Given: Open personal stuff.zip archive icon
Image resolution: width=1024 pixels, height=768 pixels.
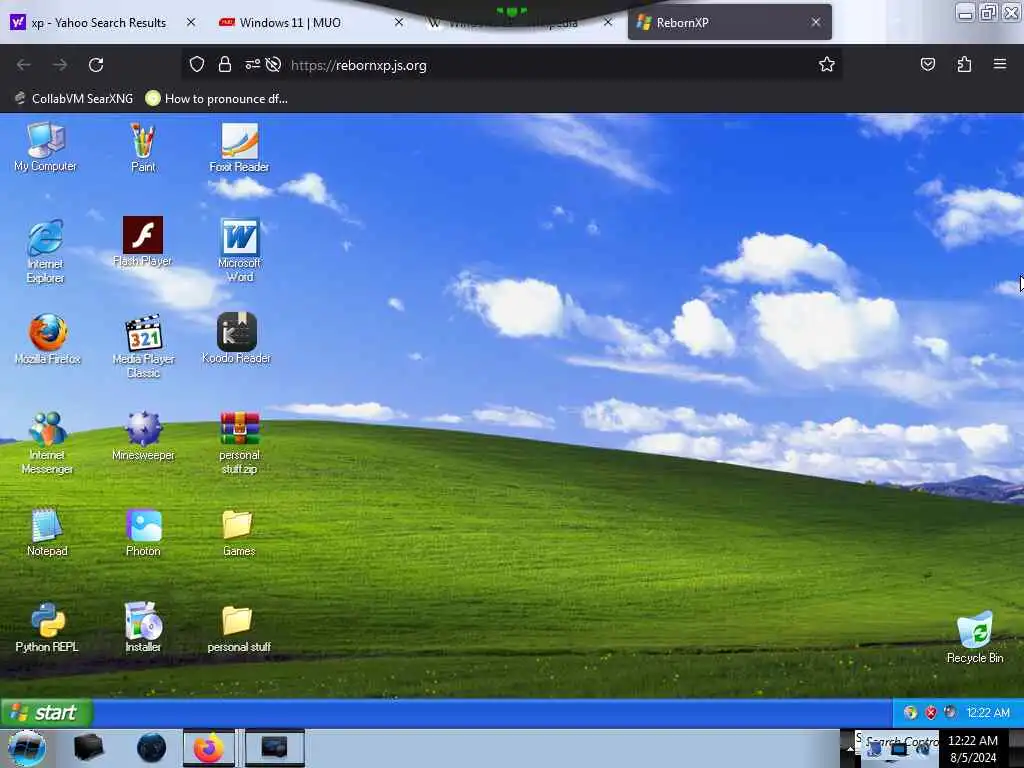Looking at the screenshot, I should point(239,443).
